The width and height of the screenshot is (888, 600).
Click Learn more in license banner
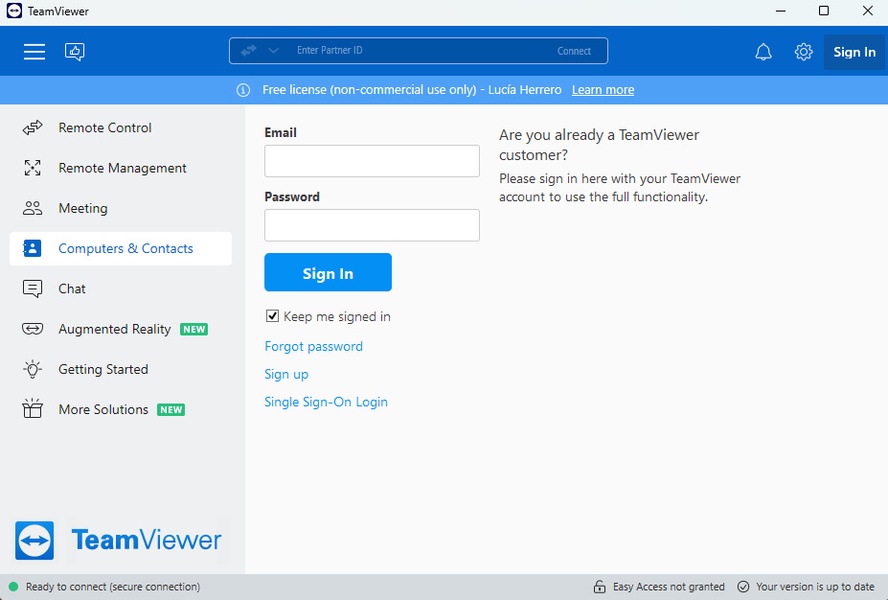[603, 90]
